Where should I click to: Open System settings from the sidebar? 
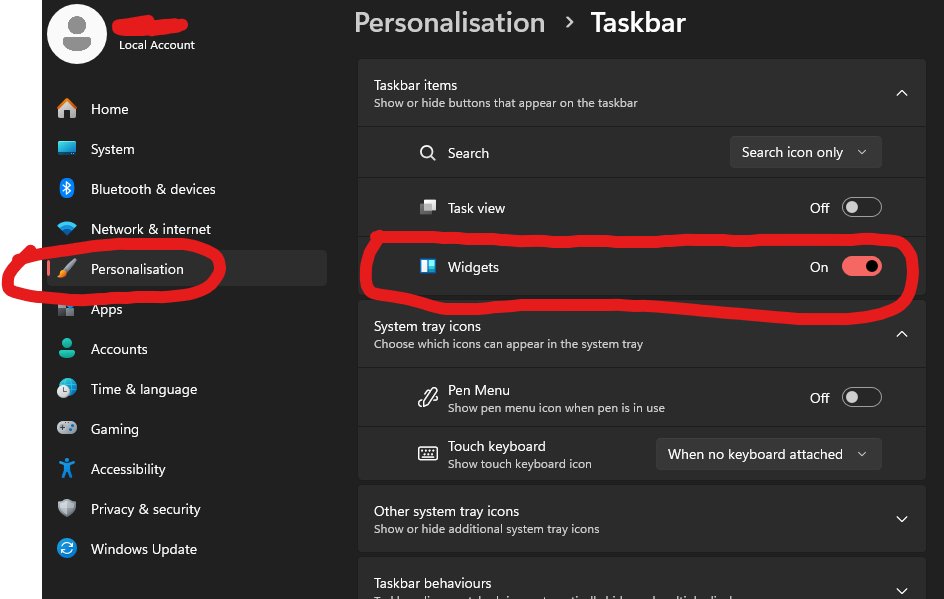click(x=67, y=149)
